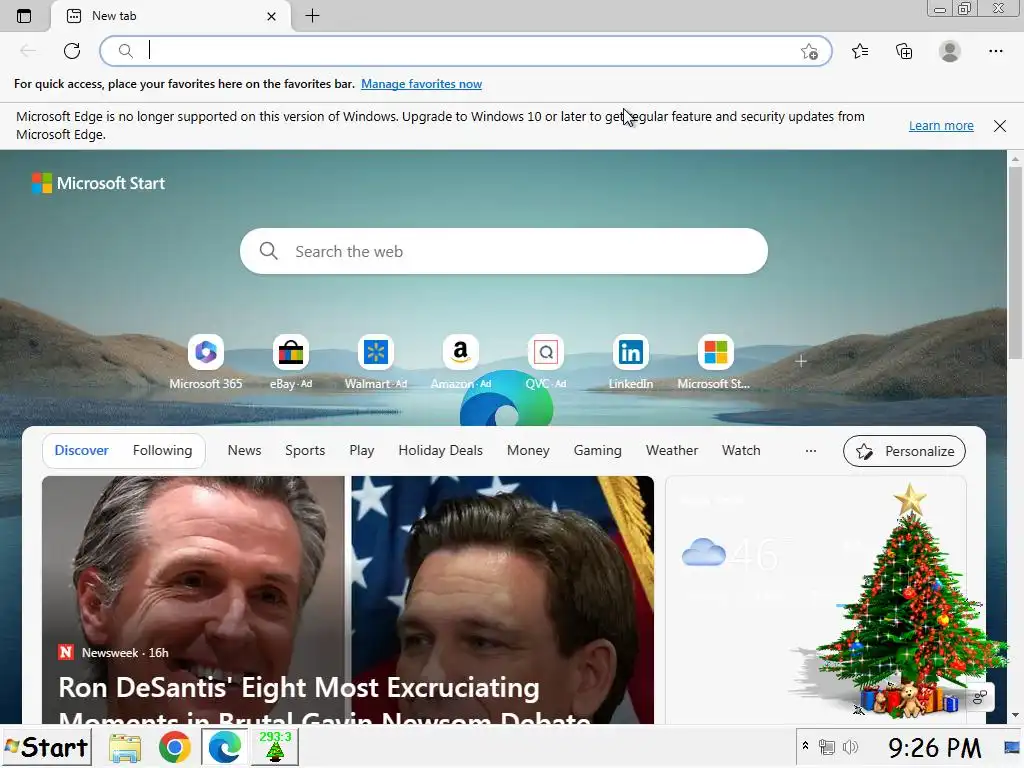Open the profile avatar menu

click(950, 51)
